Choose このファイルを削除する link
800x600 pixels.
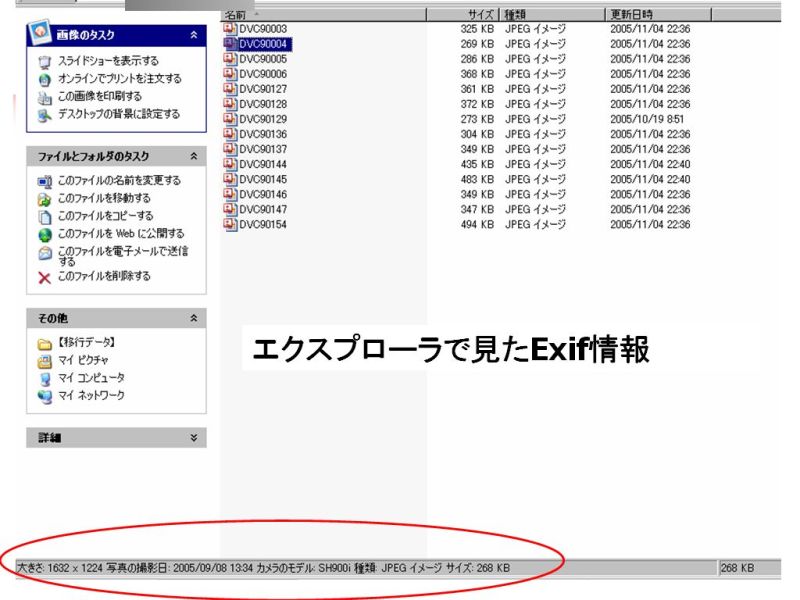click(x=104, y=276)
